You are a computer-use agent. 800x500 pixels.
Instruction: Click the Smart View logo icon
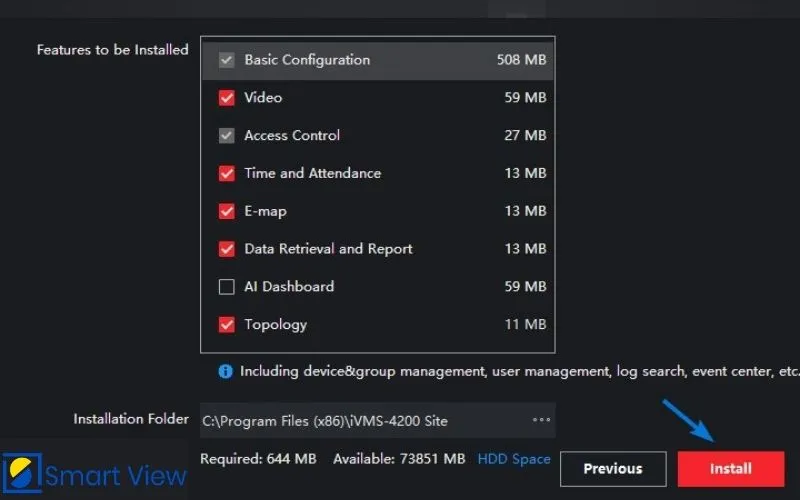tap(22, 472)
